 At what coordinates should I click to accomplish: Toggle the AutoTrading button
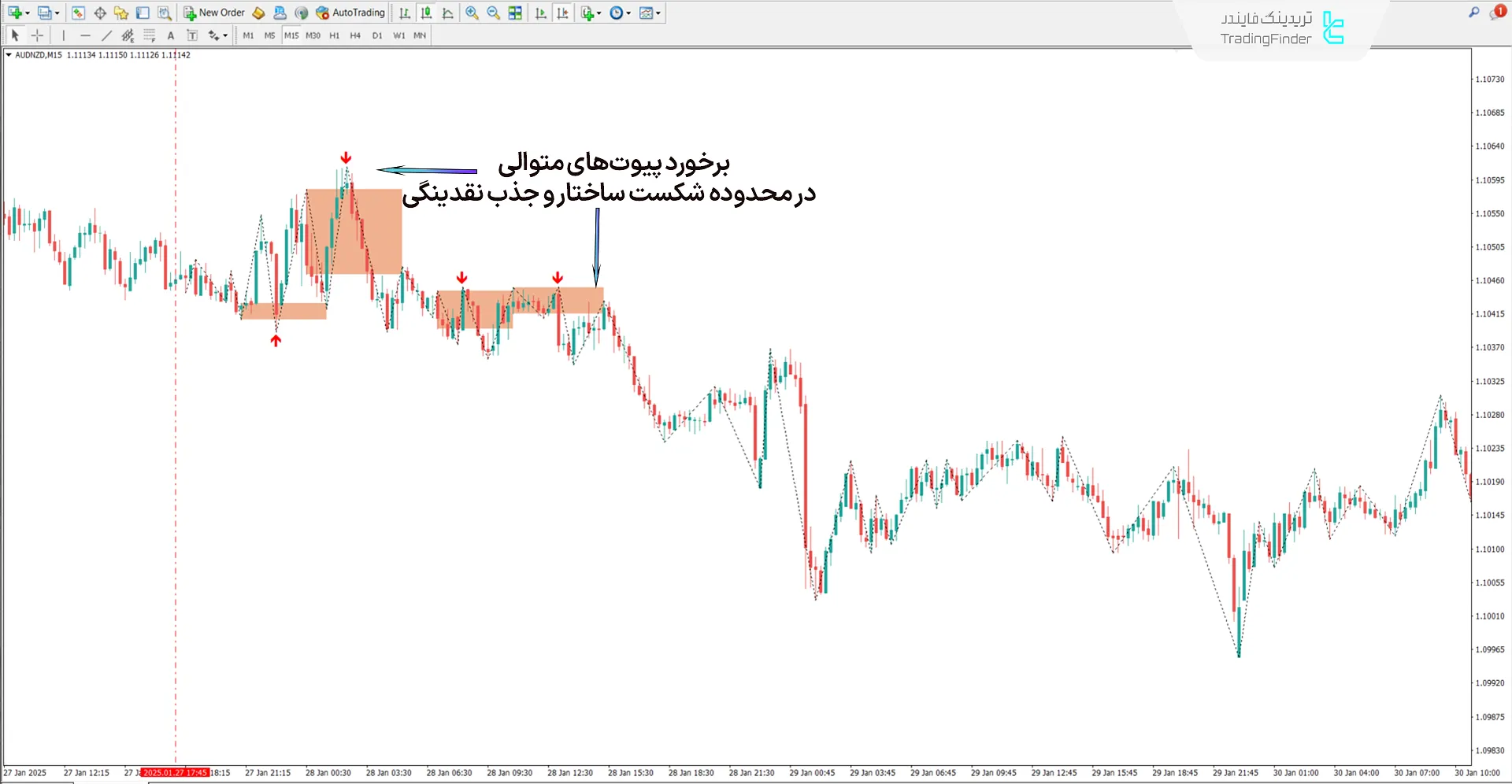(x=350, y=13)
